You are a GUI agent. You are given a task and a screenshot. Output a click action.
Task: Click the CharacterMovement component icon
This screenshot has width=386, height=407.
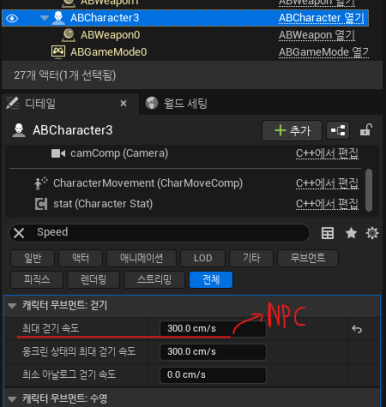41,183
